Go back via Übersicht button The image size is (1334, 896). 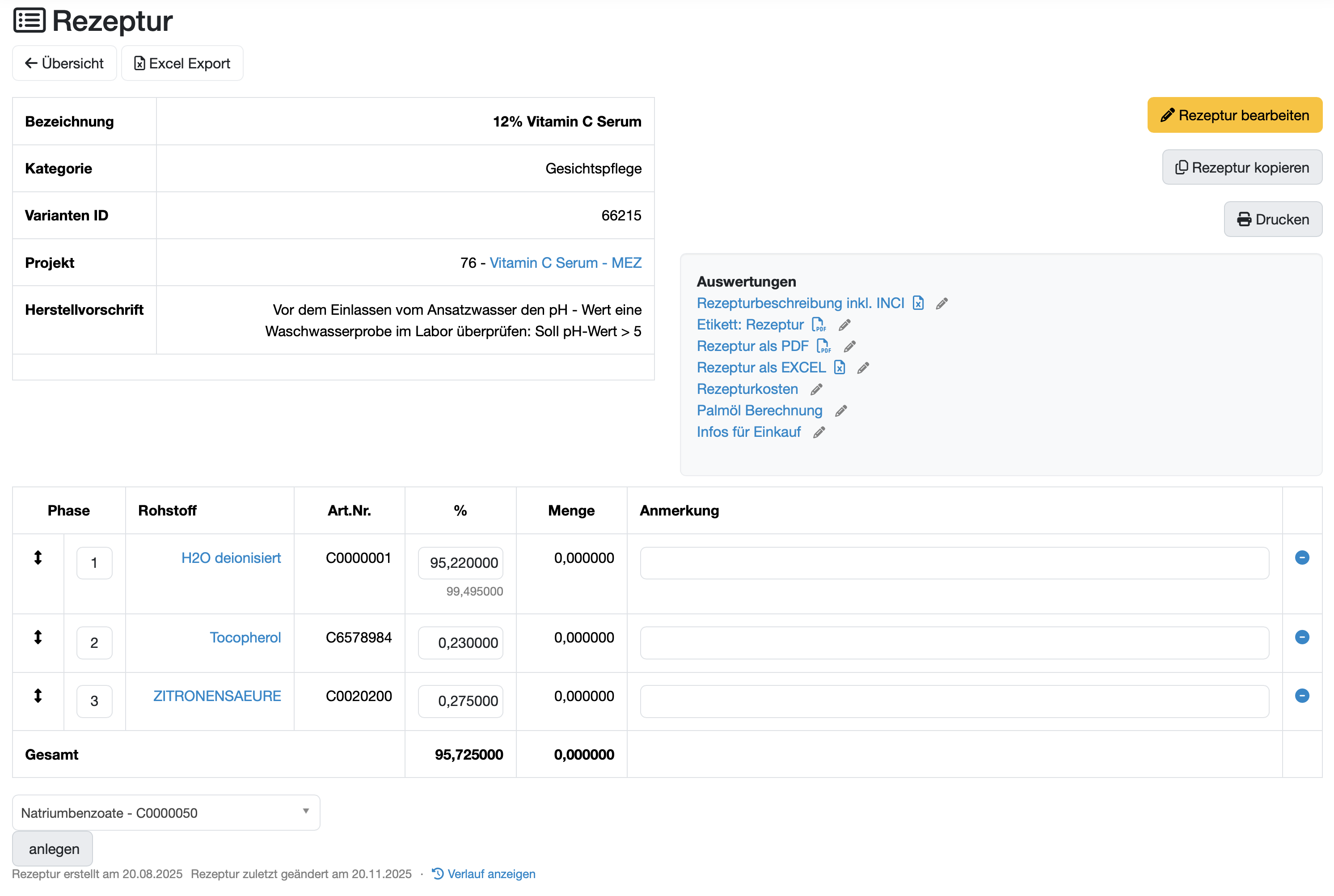(64, 63)
